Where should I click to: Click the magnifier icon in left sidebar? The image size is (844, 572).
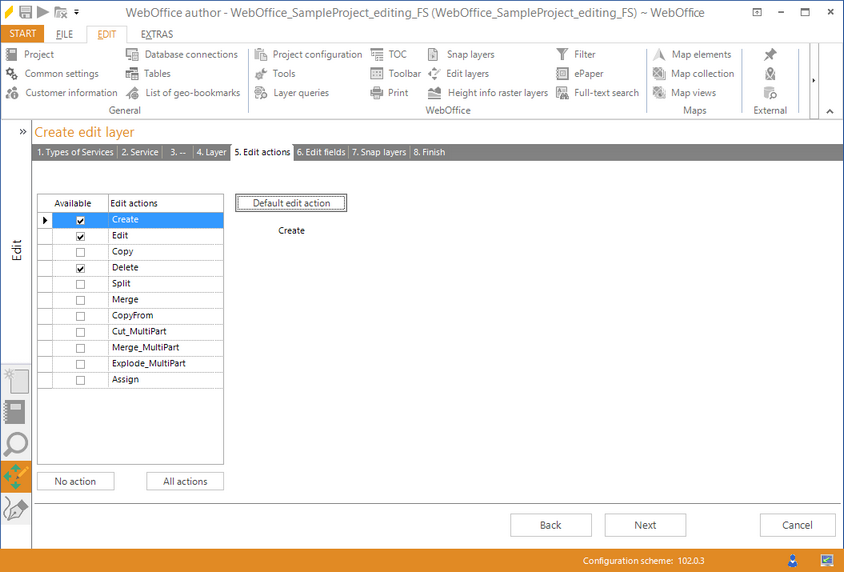15,444
